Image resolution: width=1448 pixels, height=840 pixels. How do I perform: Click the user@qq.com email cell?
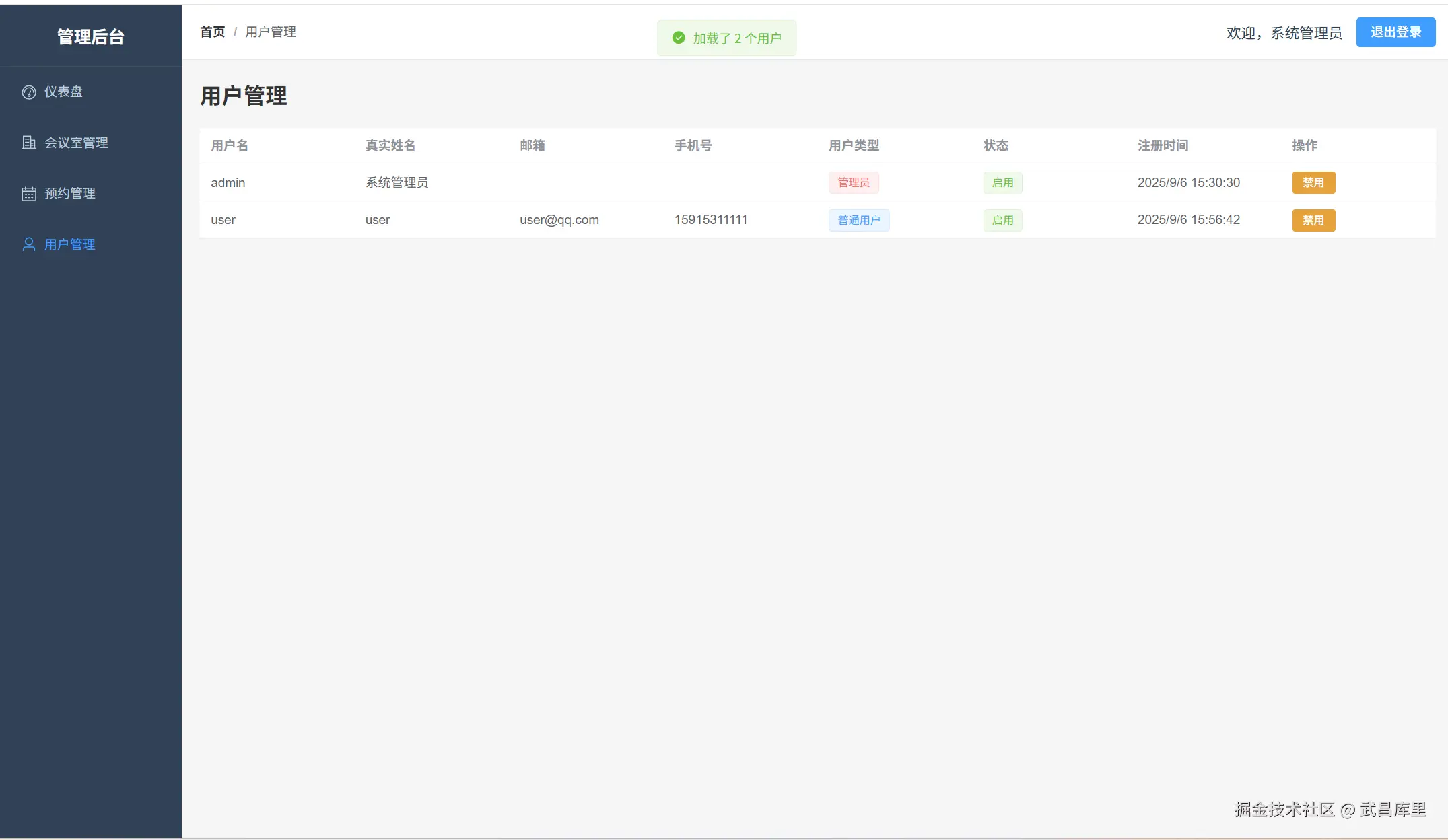tap(559, 220)
